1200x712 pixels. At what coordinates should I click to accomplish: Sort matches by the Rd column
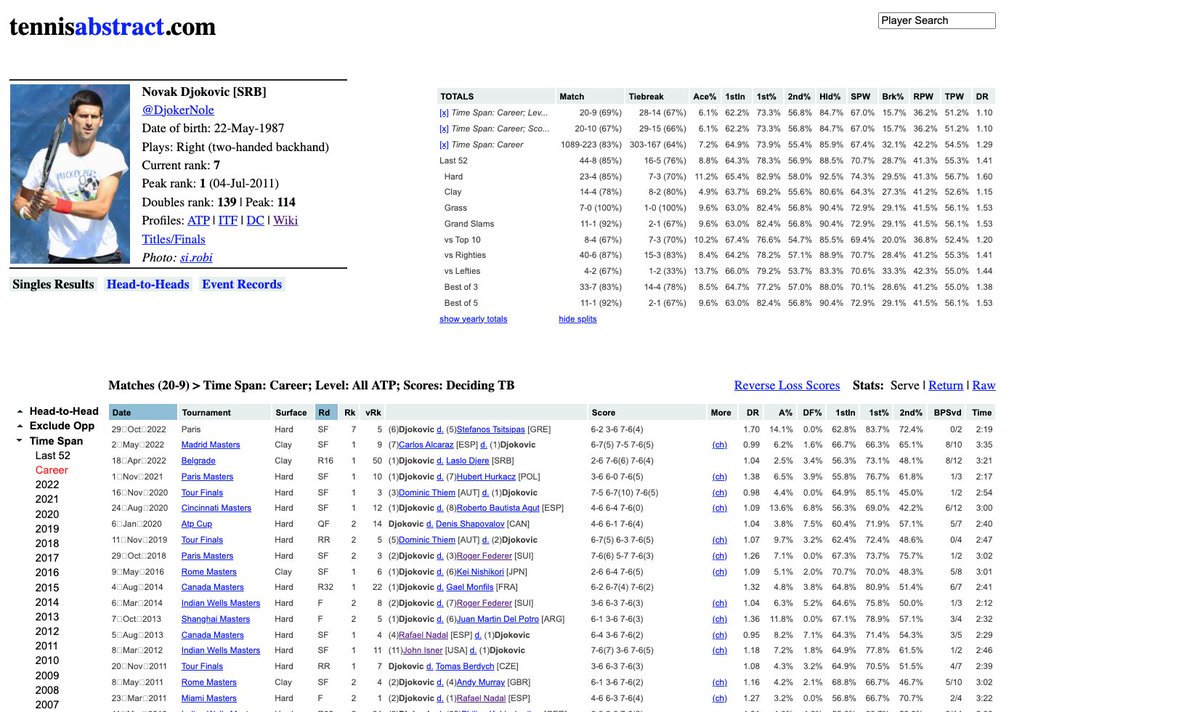pos(325,412)
